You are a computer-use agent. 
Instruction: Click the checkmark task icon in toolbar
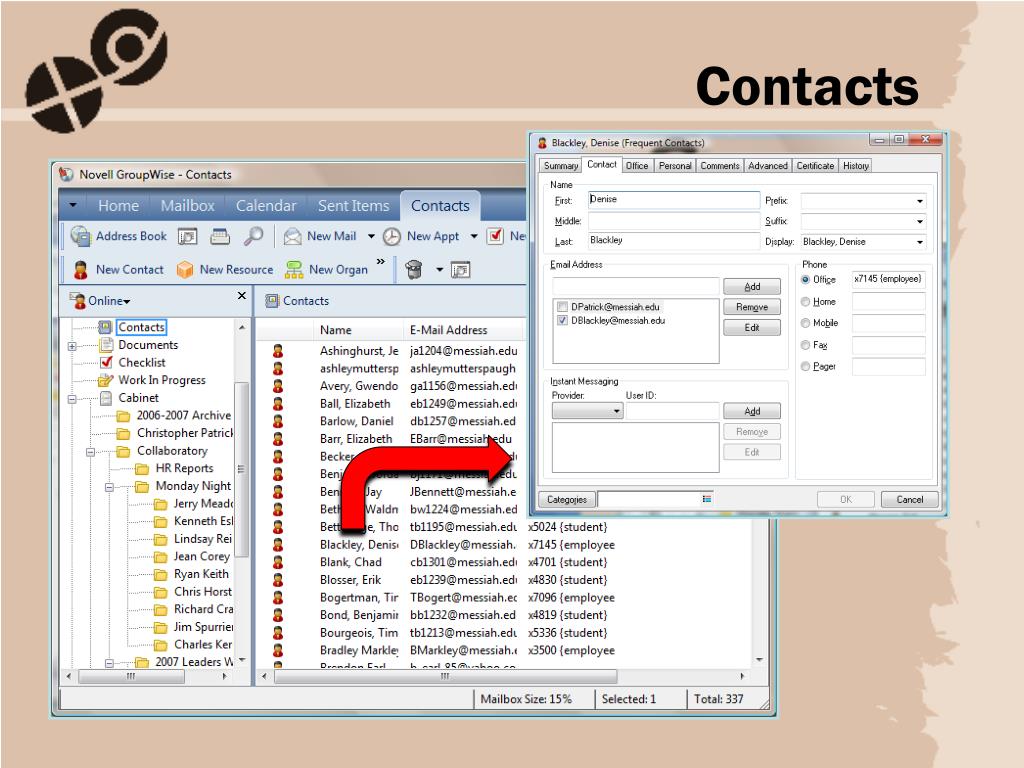[495, 236]
